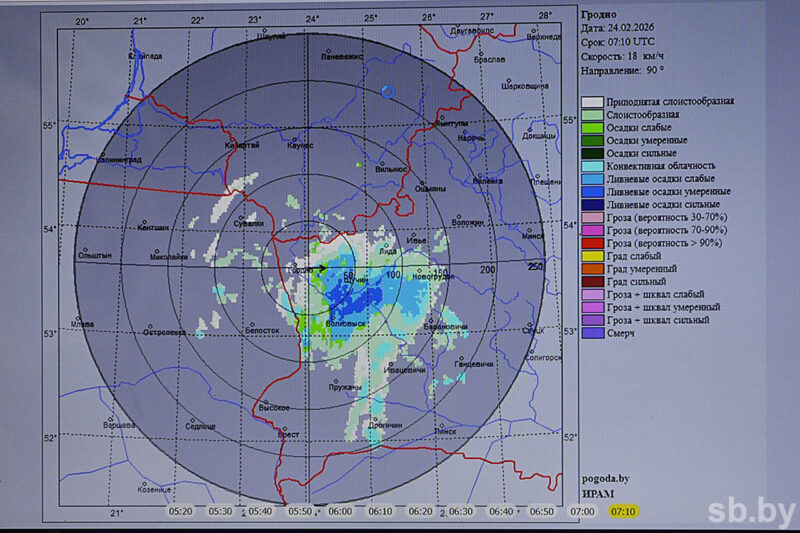Click the Осадки слабые green swatch
Viewport: 800px width, 533px height.
point(593,127)
